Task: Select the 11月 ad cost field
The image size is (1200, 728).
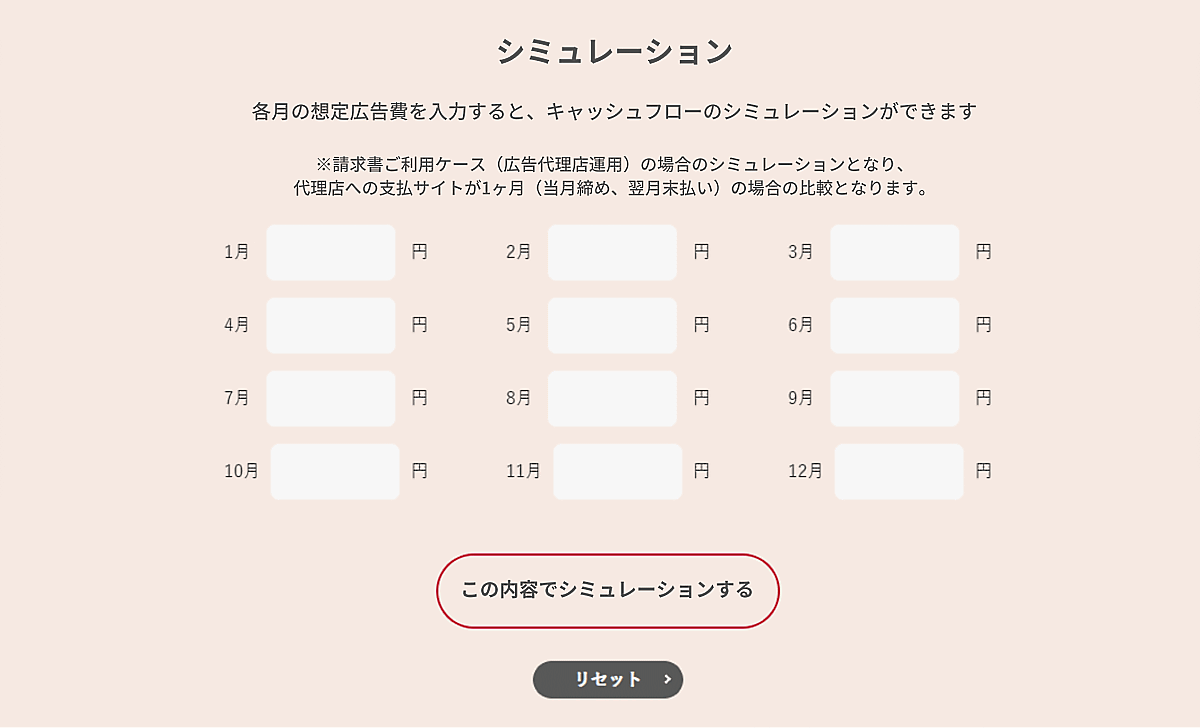Action: (x=617, y=471)
